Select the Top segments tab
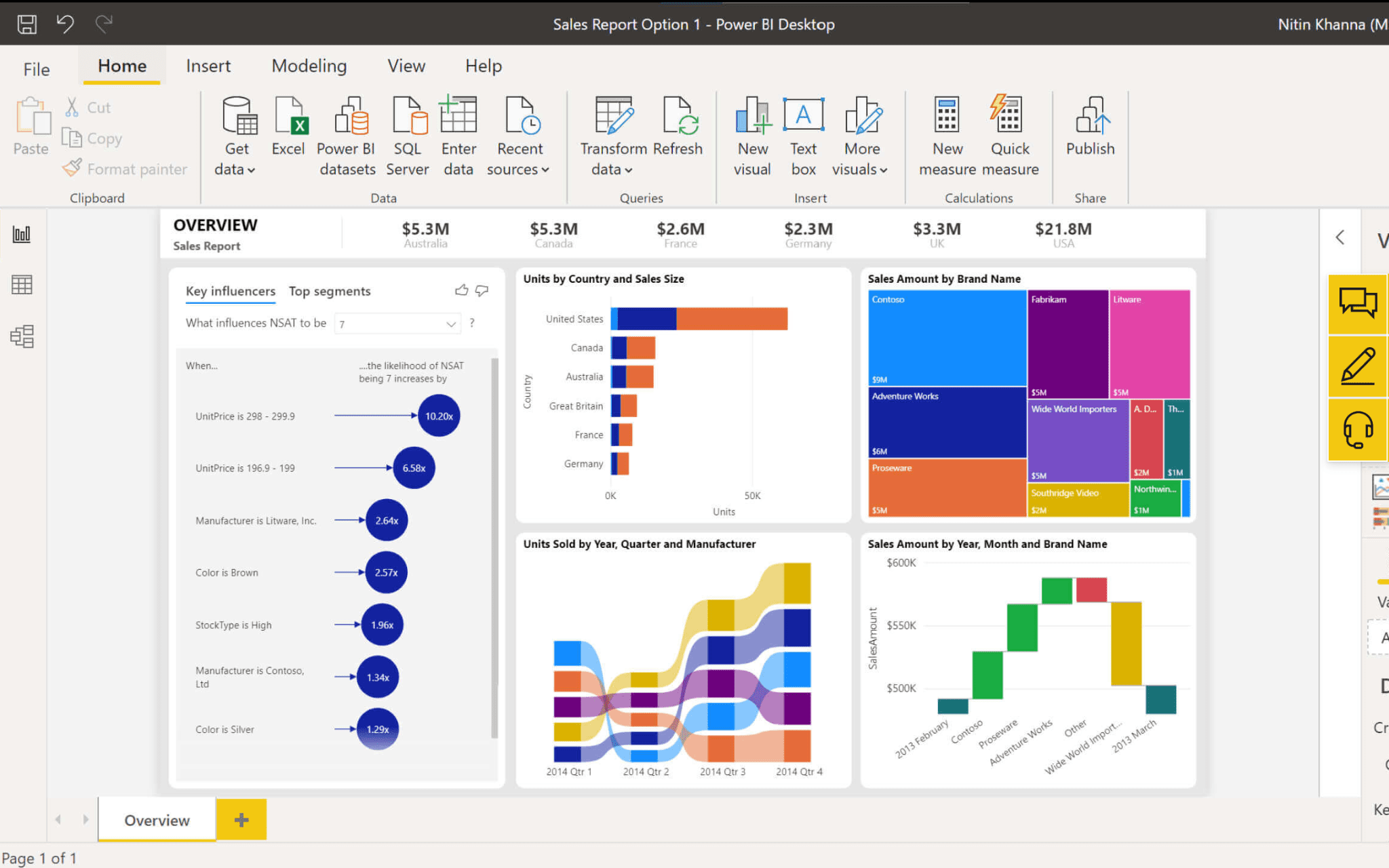1389x868 pixels. click(x=330, y=291)
